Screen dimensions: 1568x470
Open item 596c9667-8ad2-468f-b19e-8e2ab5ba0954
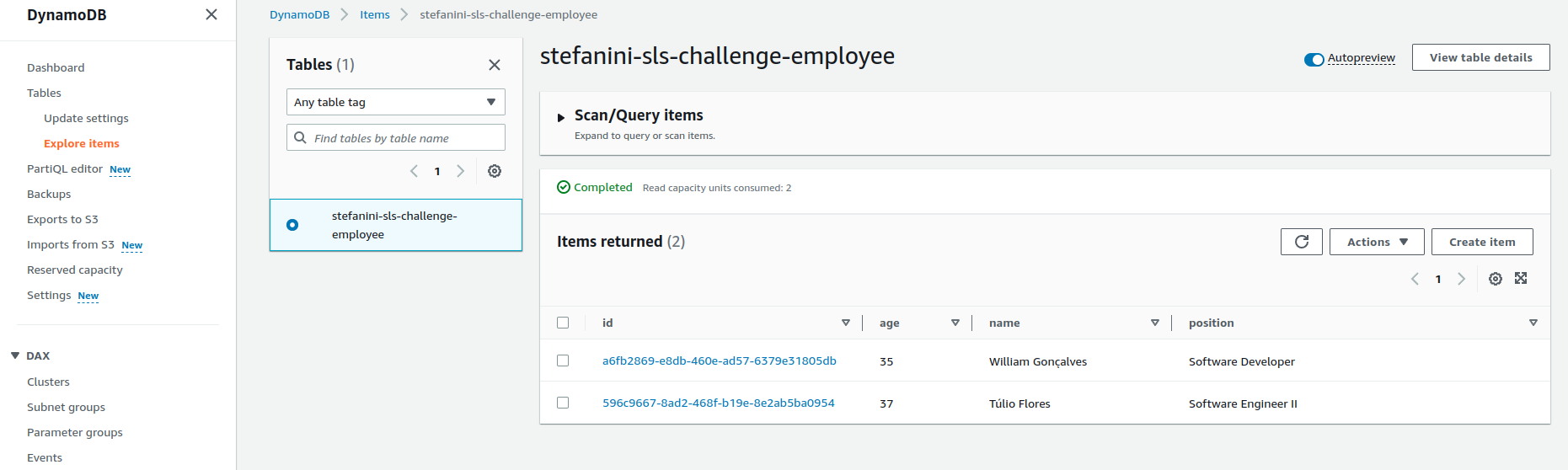tap(719, 403)
